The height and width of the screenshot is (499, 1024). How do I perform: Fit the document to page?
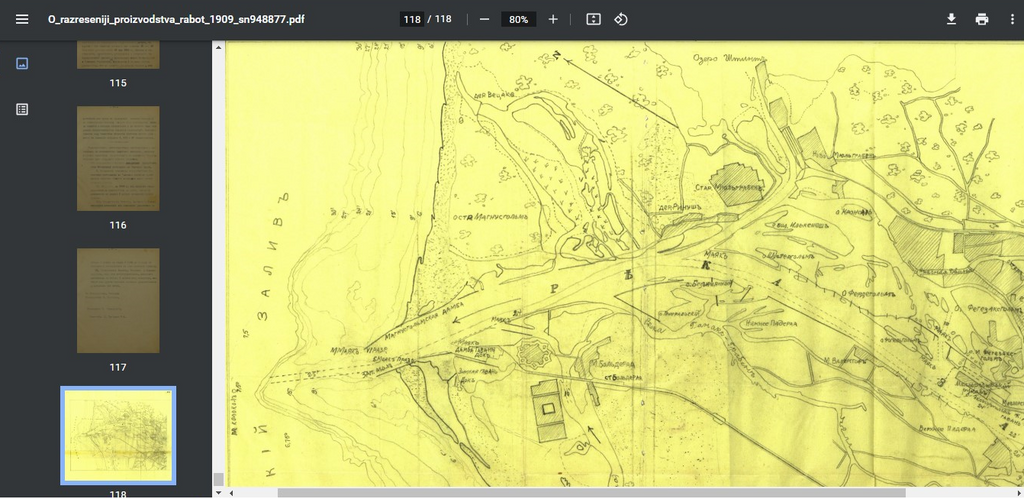point(593,19)
